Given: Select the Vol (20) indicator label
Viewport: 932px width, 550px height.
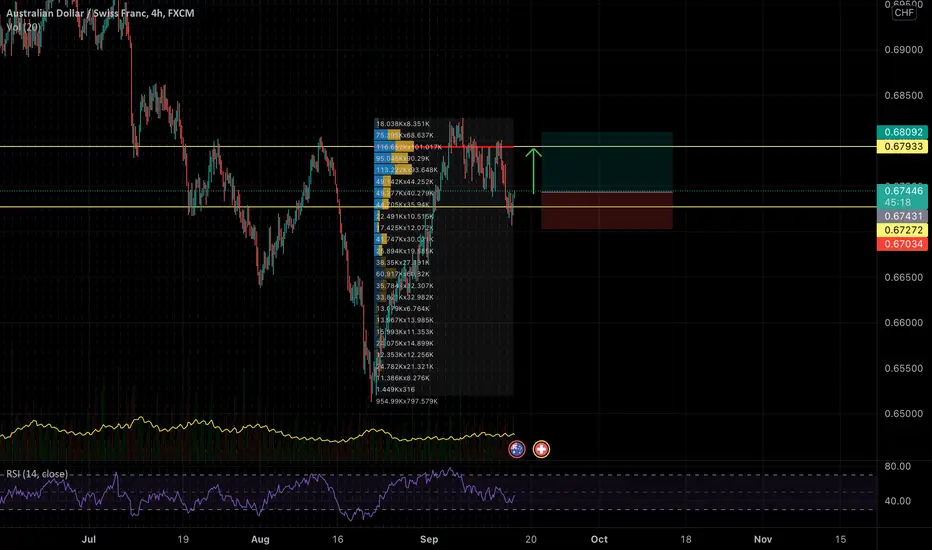Looking at the screenshot, I should [x=24, y=27].
